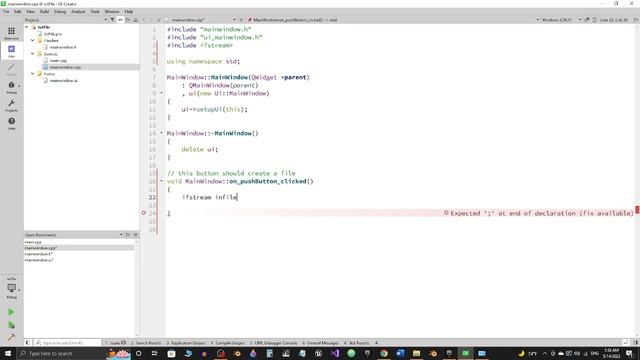Select mainwindow.ui in Forms folder
Screen dimensions: 640x360
64,80
